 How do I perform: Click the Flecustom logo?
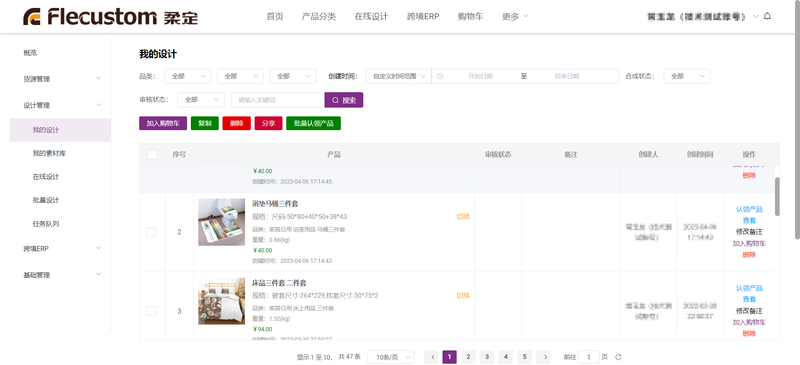[110, 17]
